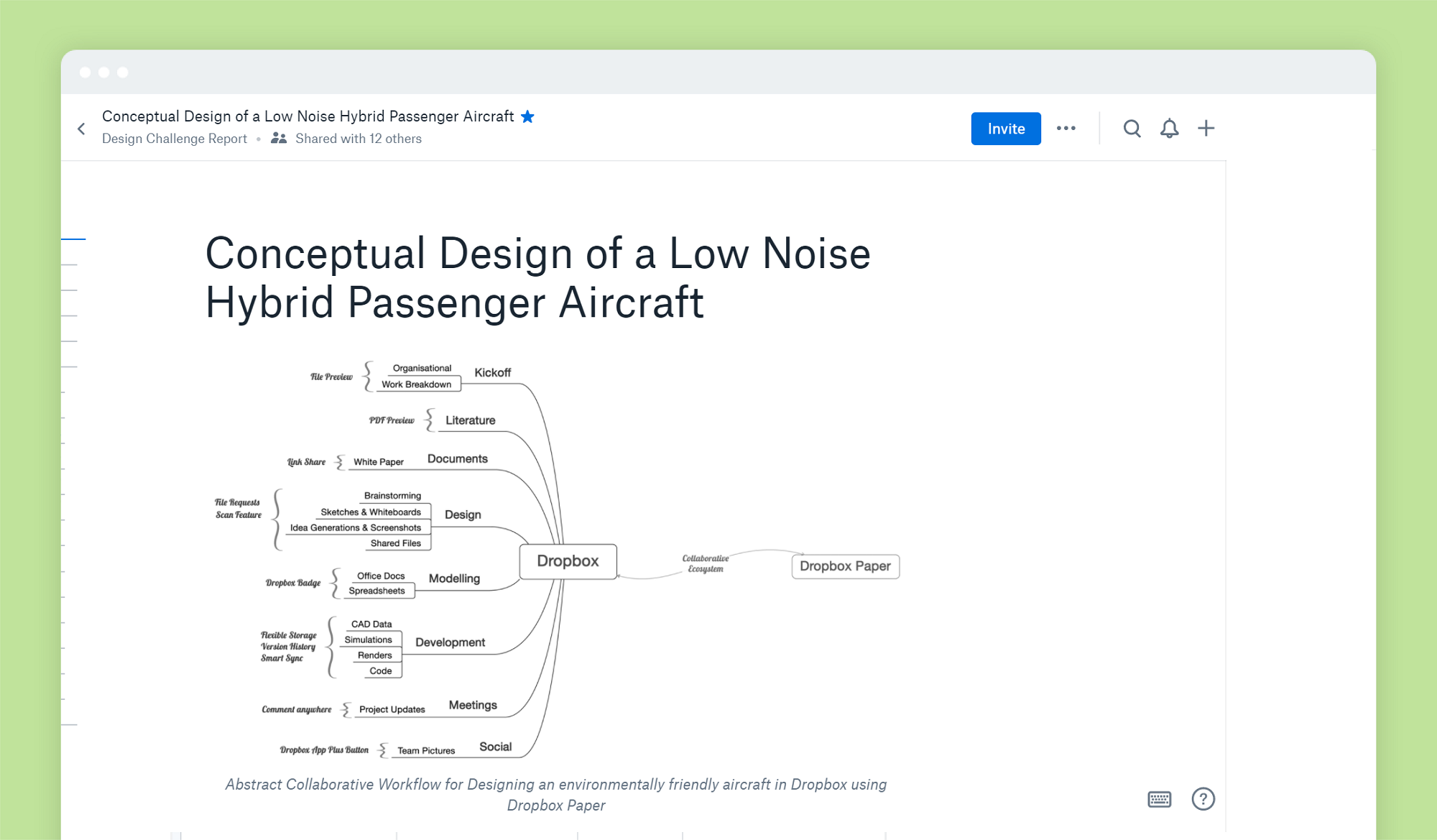The image size is (1437, 840).
Task: Click the Dropbox Paper node in diagram
Action: click(846, 566)
